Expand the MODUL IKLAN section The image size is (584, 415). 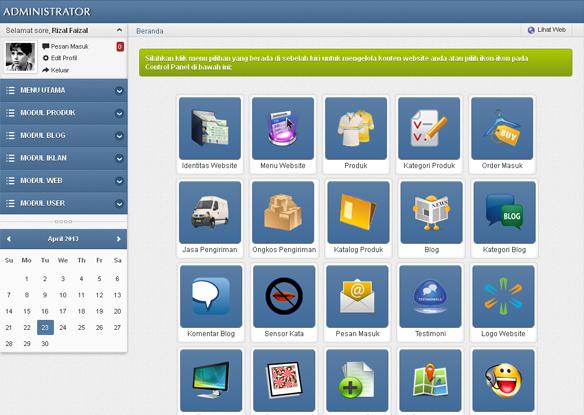pos(64,158)
